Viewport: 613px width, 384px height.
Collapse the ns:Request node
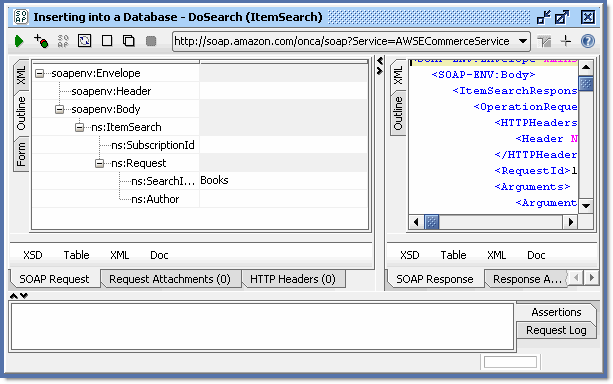pos(99,163)
